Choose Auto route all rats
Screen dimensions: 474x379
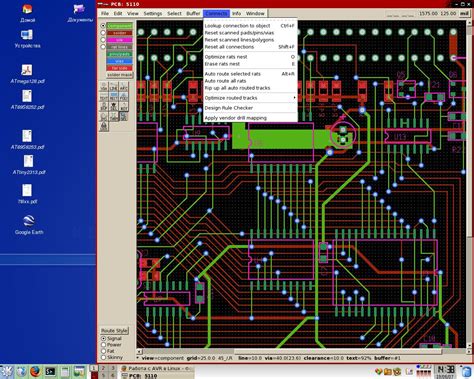(x=250, y=81)
